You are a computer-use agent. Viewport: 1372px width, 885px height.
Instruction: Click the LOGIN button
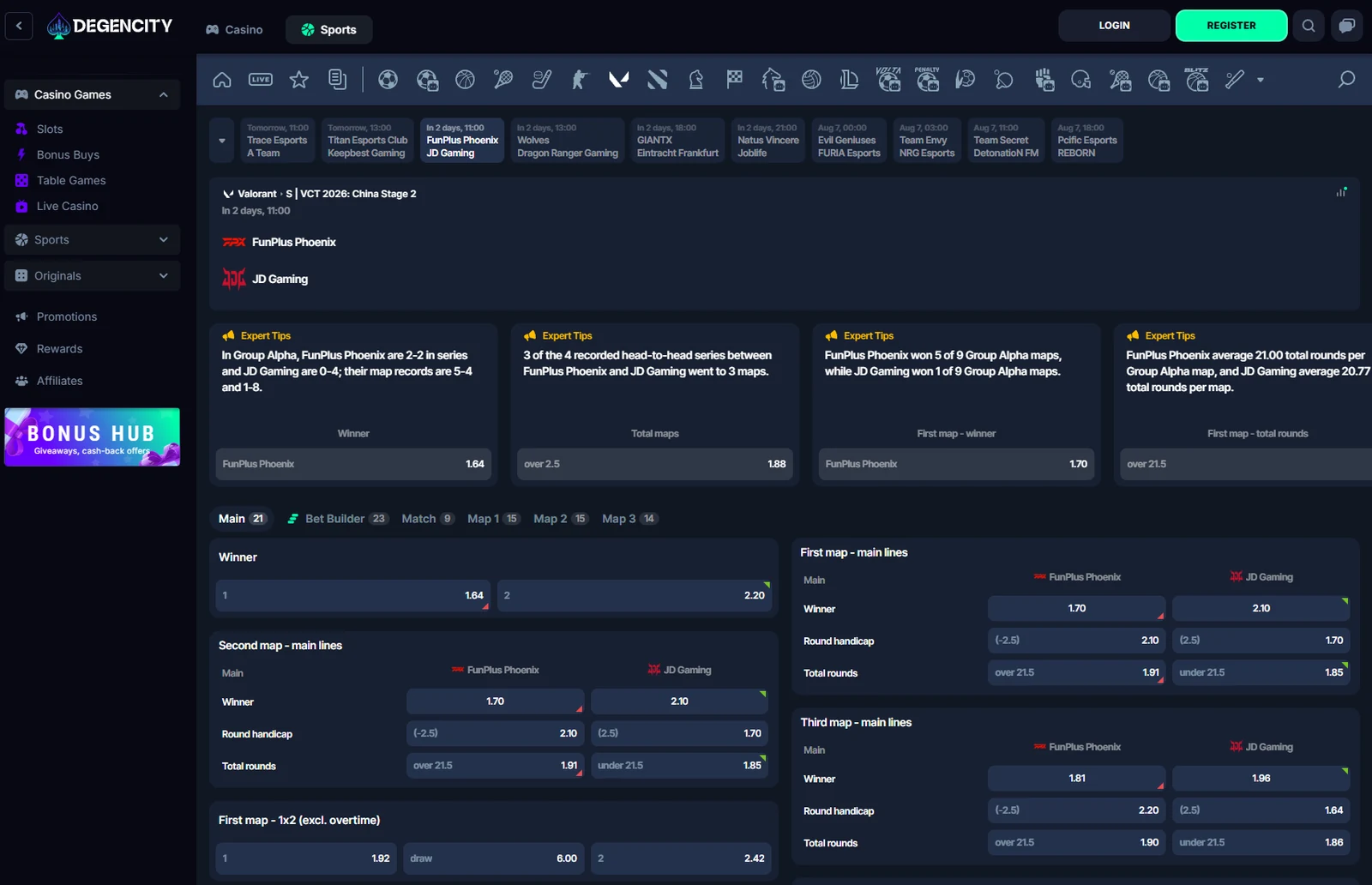1114,26
